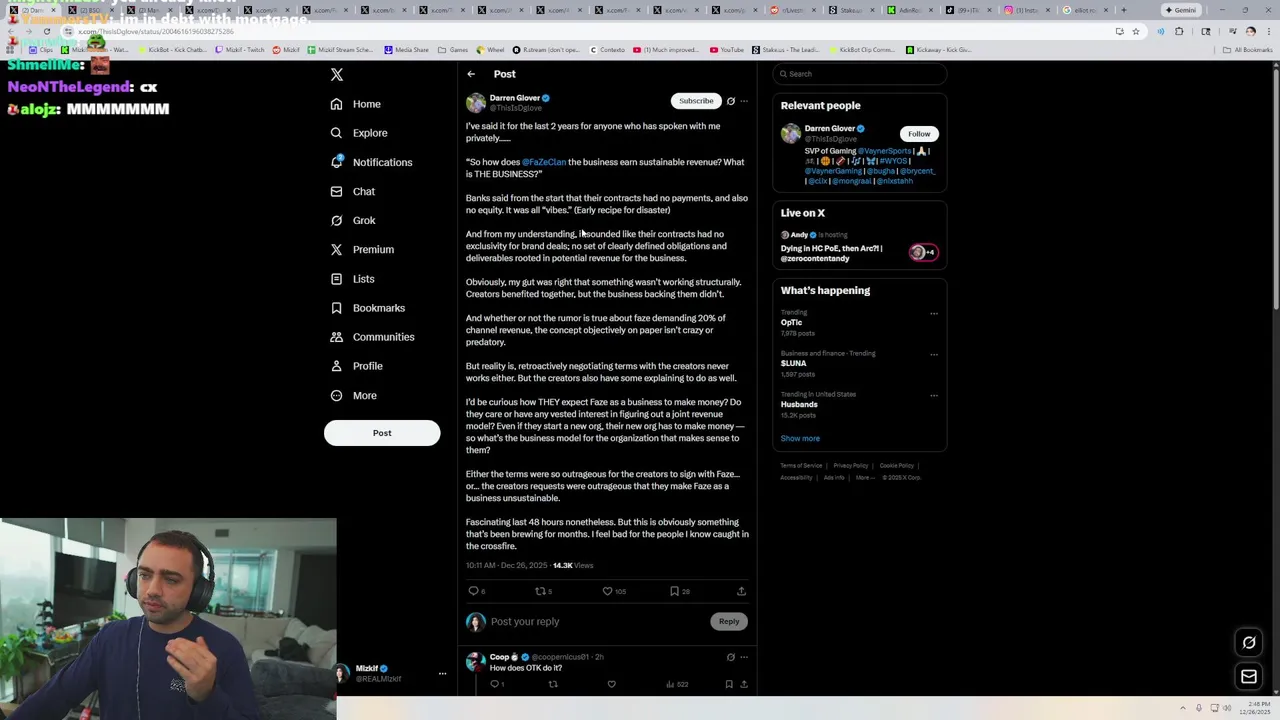The width and height of the screenshot is (1280, 720).
Task: Open Darren Glover's avatar on the post
Action: [476, 102]
